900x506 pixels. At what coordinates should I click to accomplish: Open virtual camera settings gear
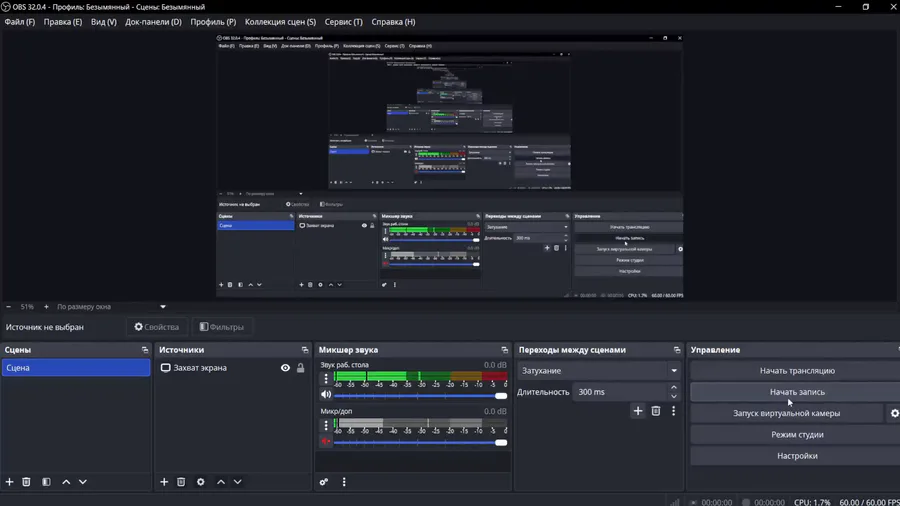click(894, 413)
